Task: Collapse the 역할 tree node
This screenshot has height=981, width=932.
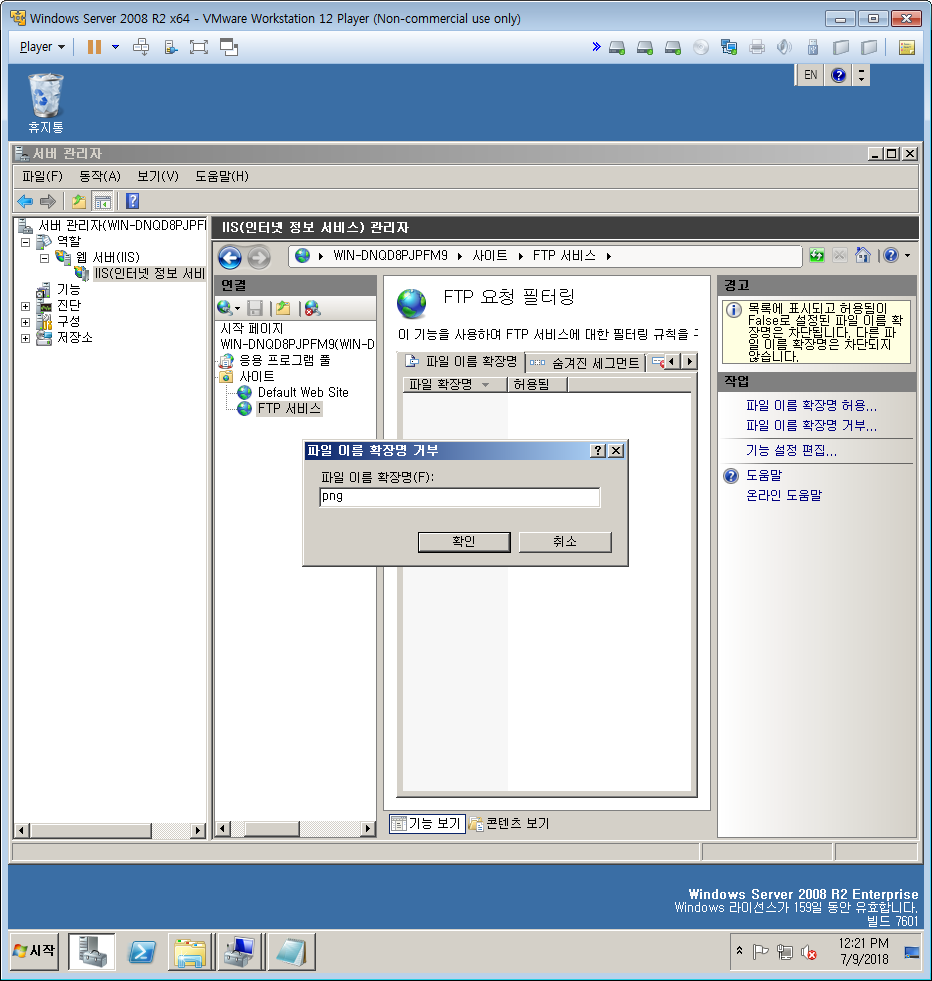Action: pos(26,242)
